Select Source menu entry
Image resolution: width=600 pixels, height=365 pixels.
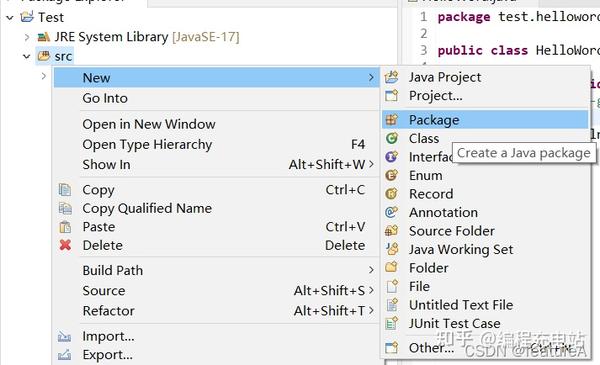pyautogui.click(x=216, y=290)
